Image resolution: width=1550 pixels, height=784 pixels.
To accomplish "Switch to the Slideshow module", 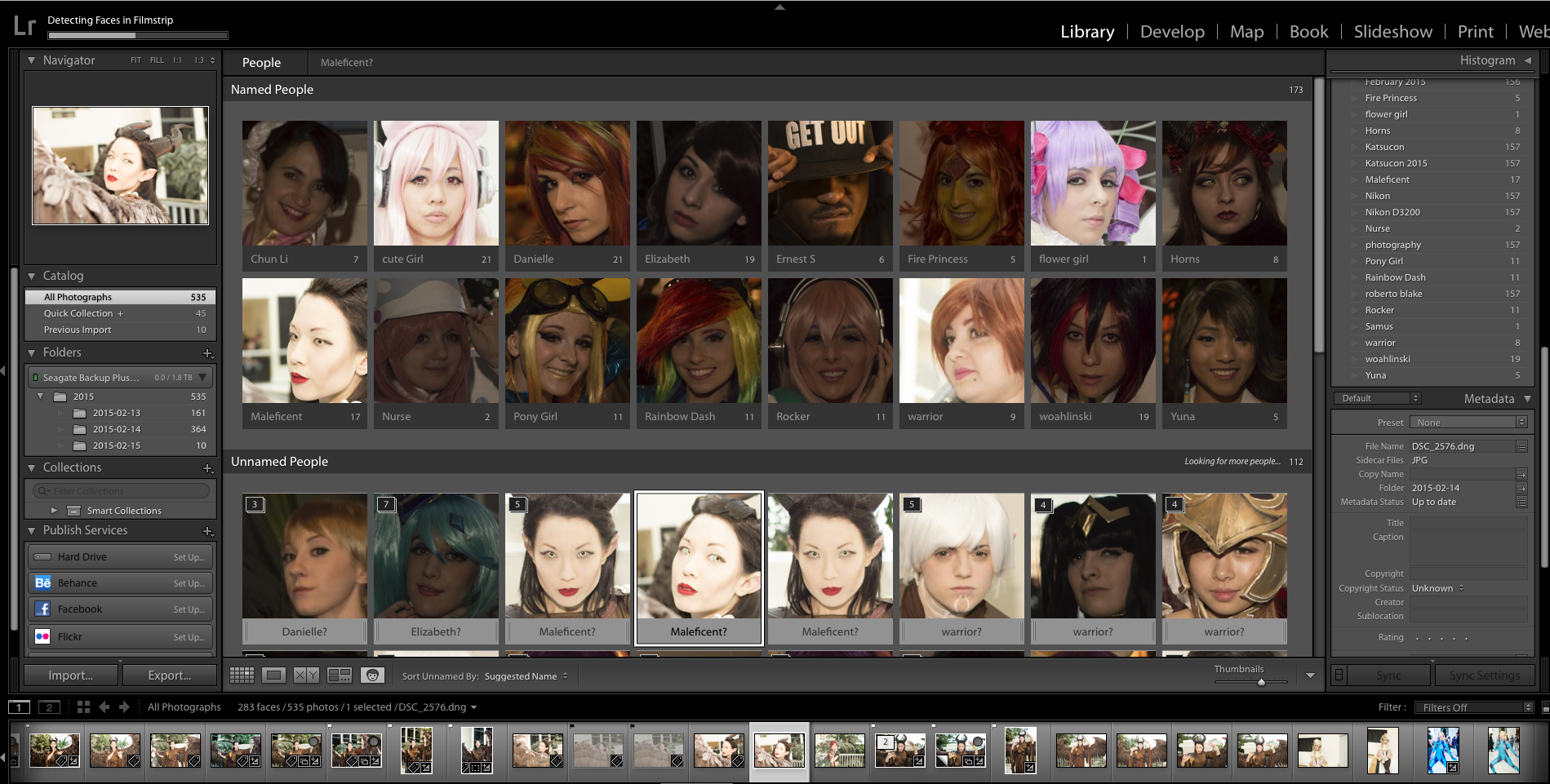I will pos(1392,32).
